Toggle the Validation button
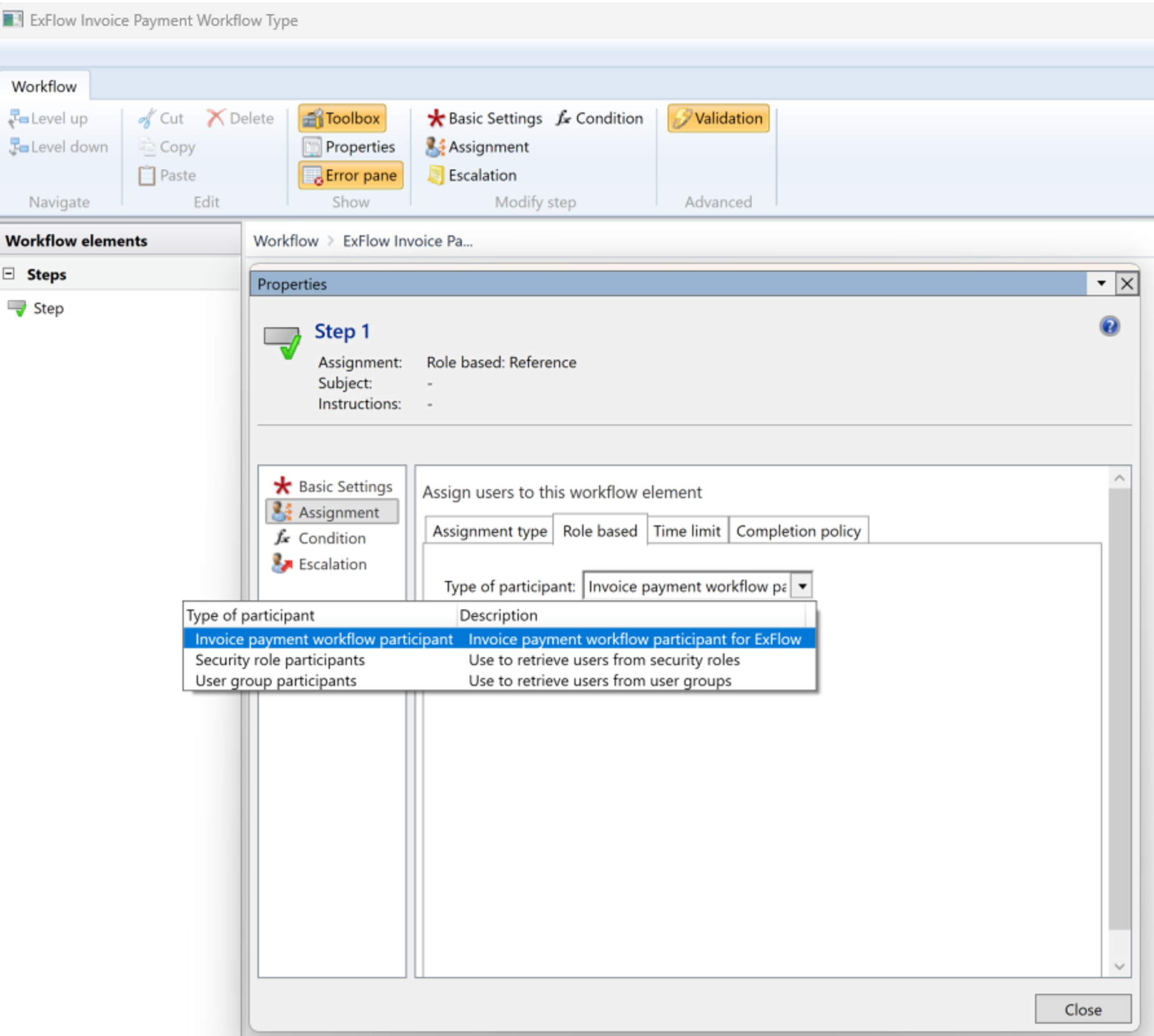Image resolution: width=1154 pixels, height=1036 pixels. (719, 118)
